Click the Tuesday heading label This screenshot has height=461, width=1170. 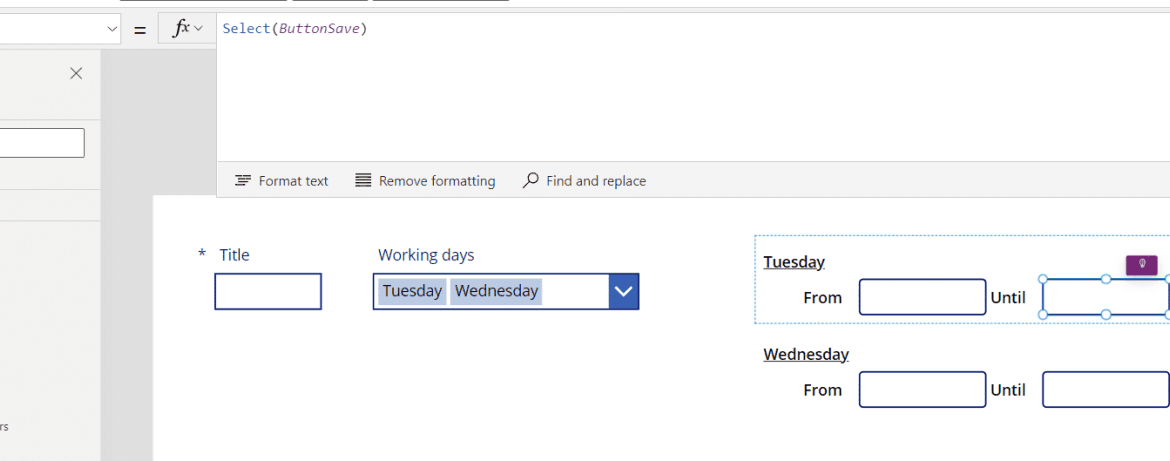794,262
